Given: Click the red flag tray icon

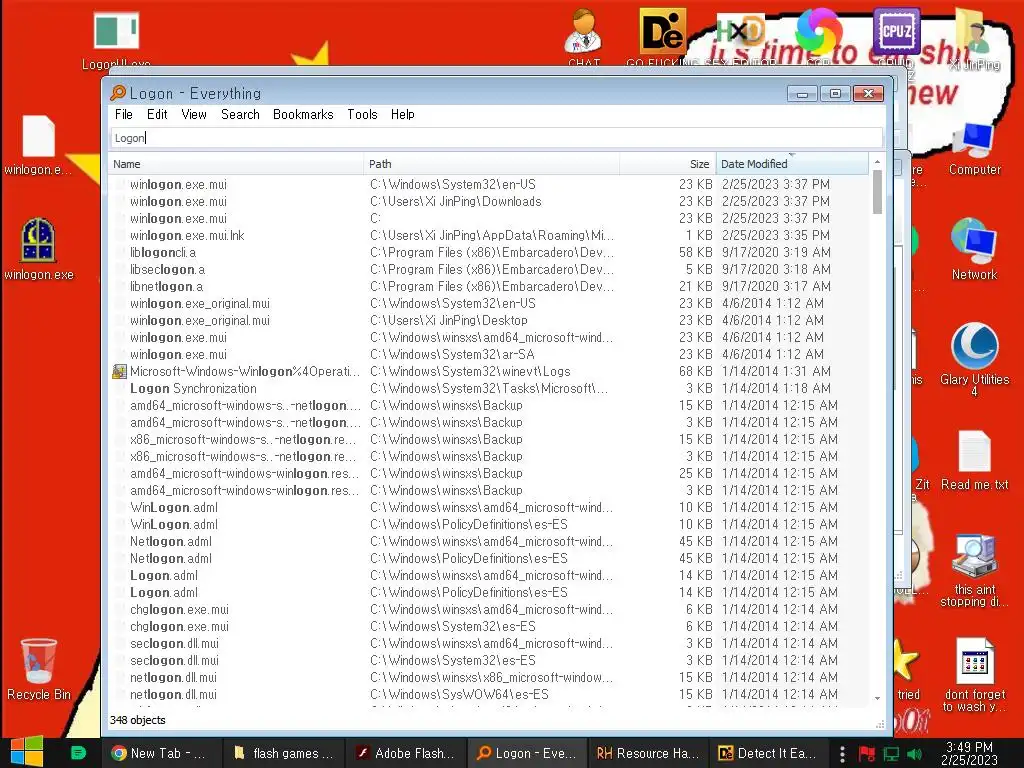Looking at the screenshot, I should coord(867,754).
